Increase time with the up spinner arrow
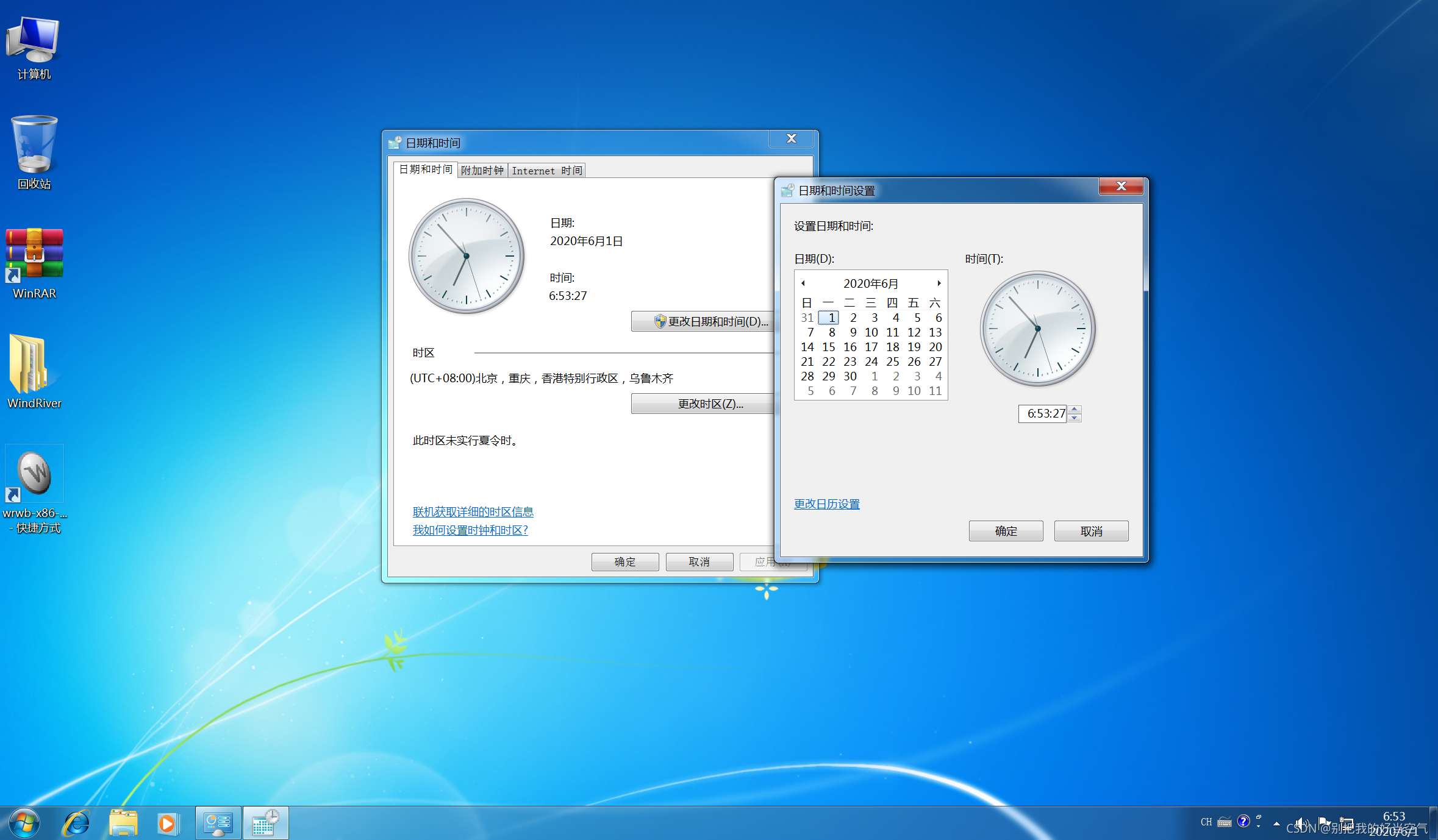This screenshot has height=840, width=1438. tap(1075, 409)
